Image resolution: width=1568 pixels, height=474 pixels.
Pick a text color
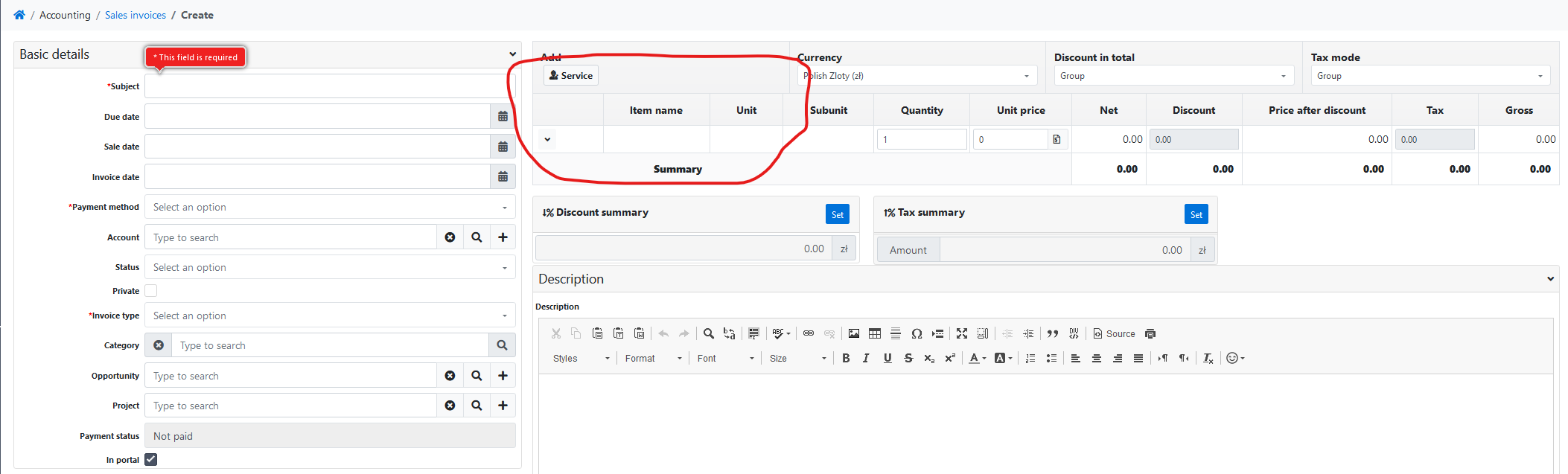coord(978,358)
